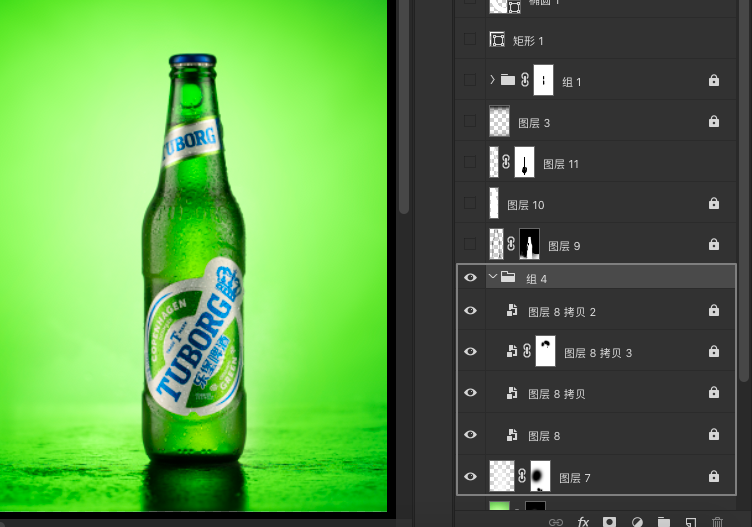Click lock icon on 图层 7
The image size is (752, 527).
(714, 476)
